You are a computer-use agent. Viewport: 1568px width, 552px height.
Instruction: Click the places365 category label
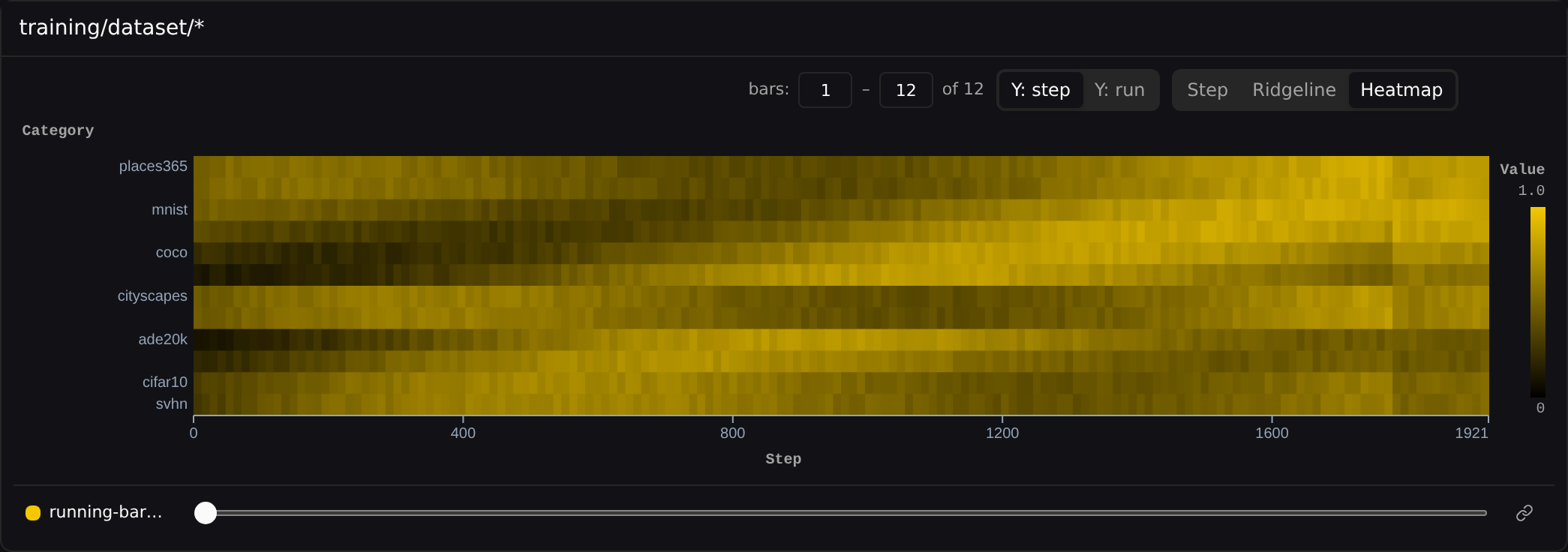point(153,166)
